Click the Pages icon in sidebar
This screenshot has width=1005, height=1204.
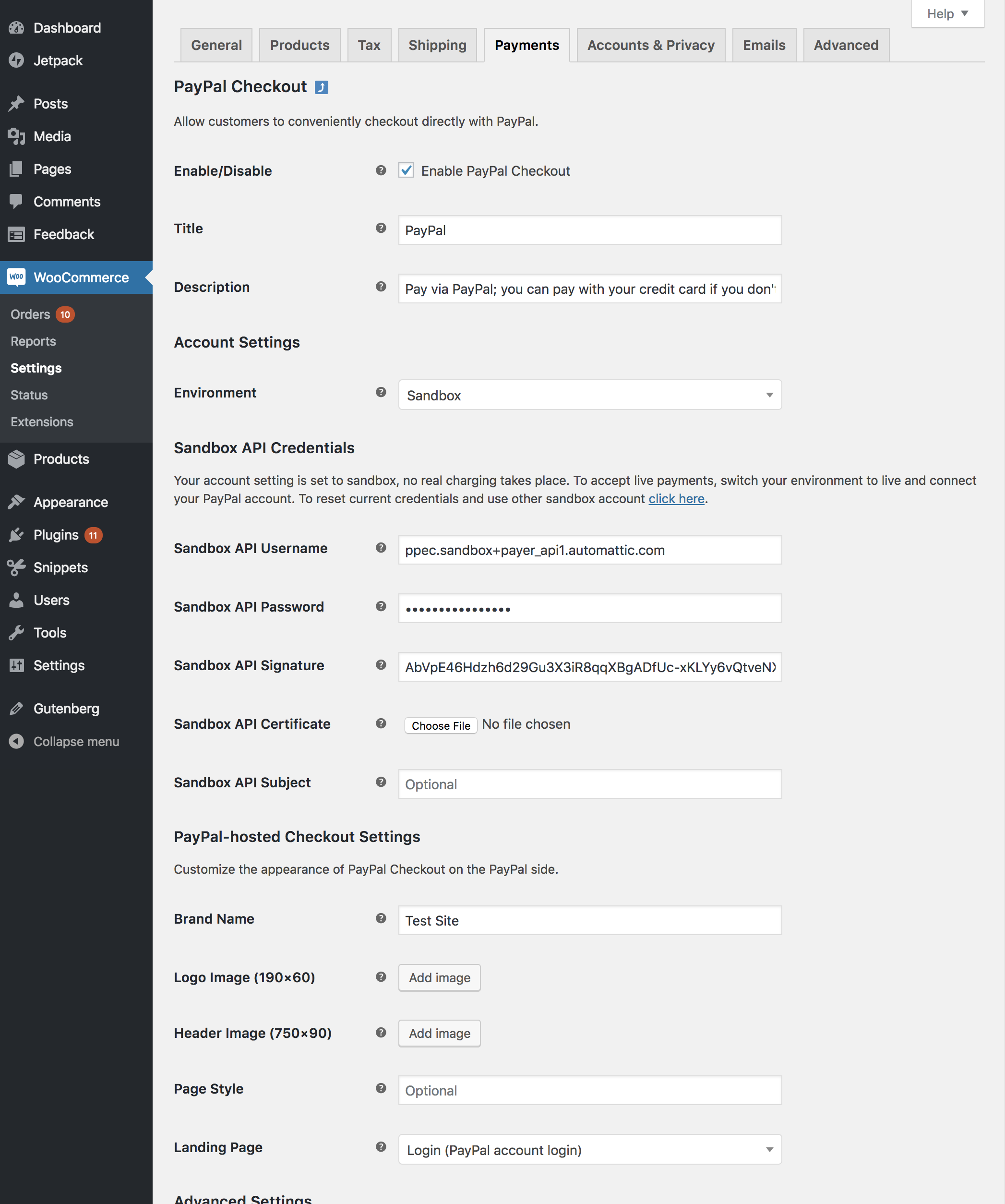(x=17, y=169)
